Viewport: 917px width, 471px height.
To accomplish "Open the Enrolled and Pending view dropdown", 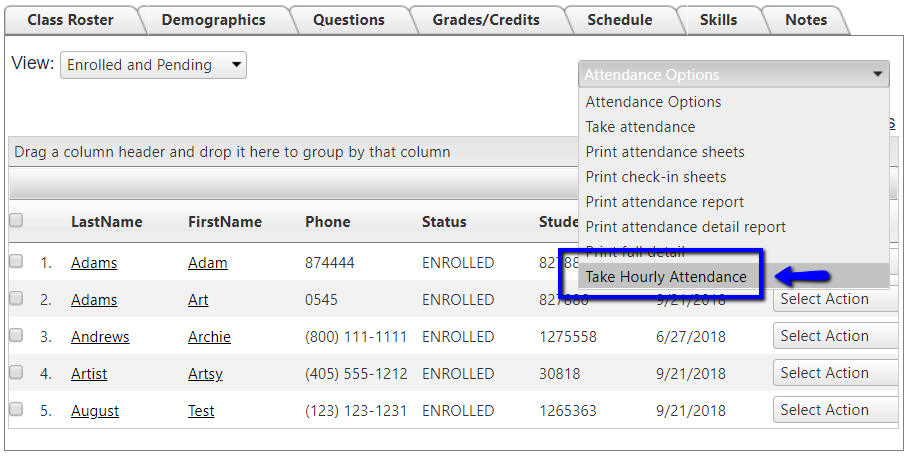I will pos(153,65).
